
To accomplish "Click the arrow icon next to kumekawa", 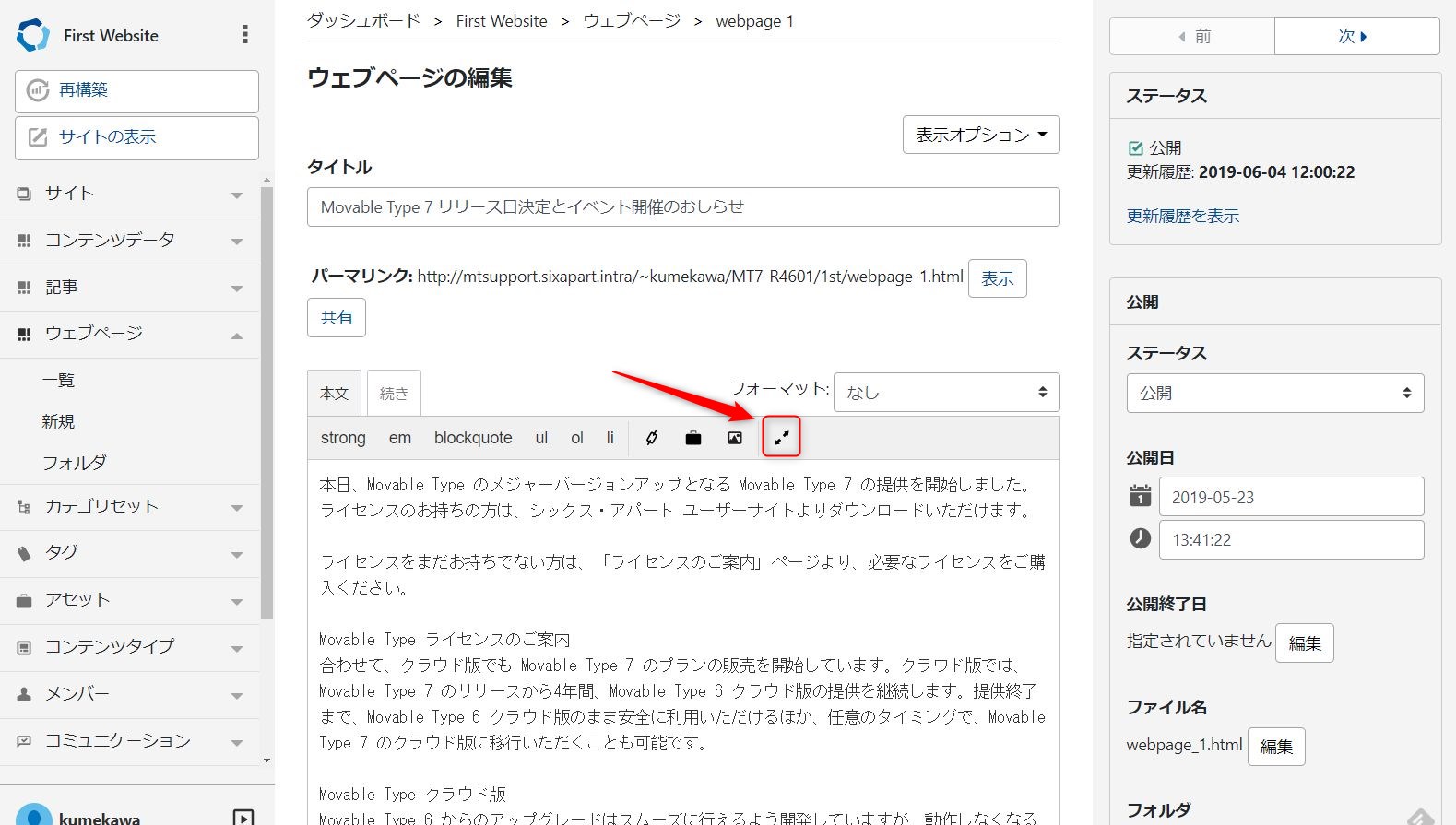I will [243, 817].
